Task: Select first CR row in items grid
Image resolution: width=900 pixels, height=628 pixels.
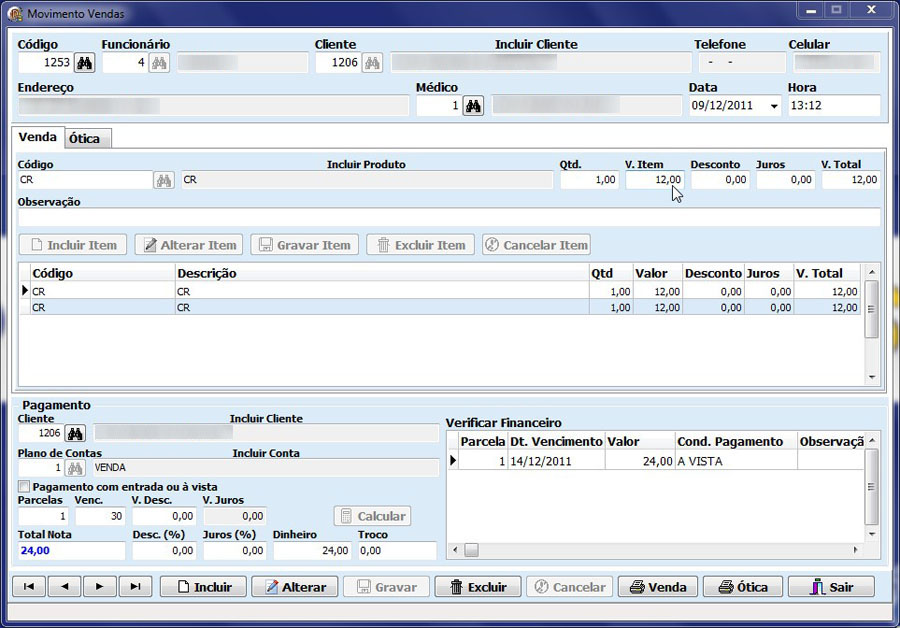Action: [440, 292]
